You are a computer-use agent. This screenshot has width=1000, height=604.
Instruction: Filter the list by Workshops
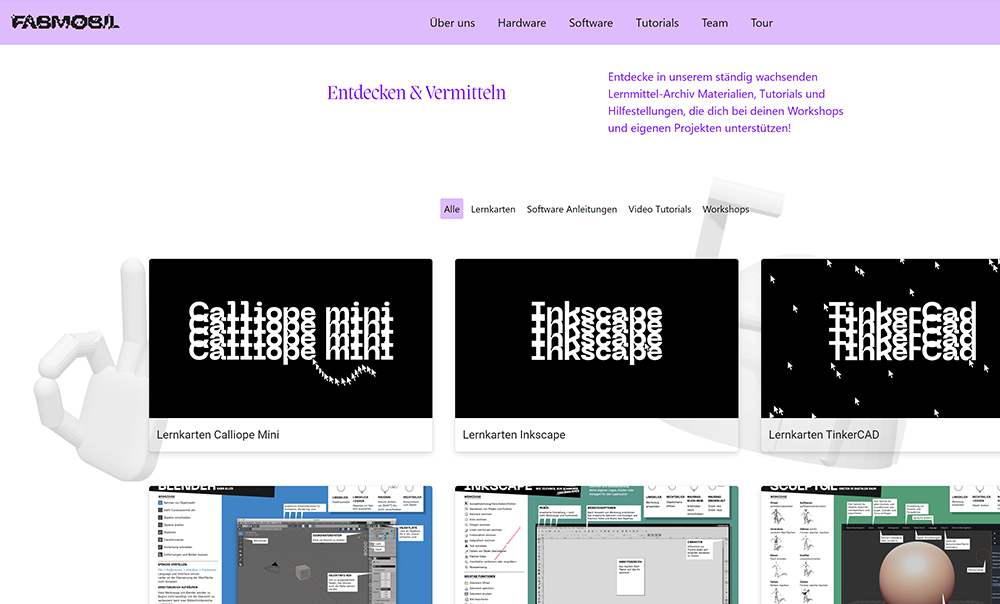point(726,209)
